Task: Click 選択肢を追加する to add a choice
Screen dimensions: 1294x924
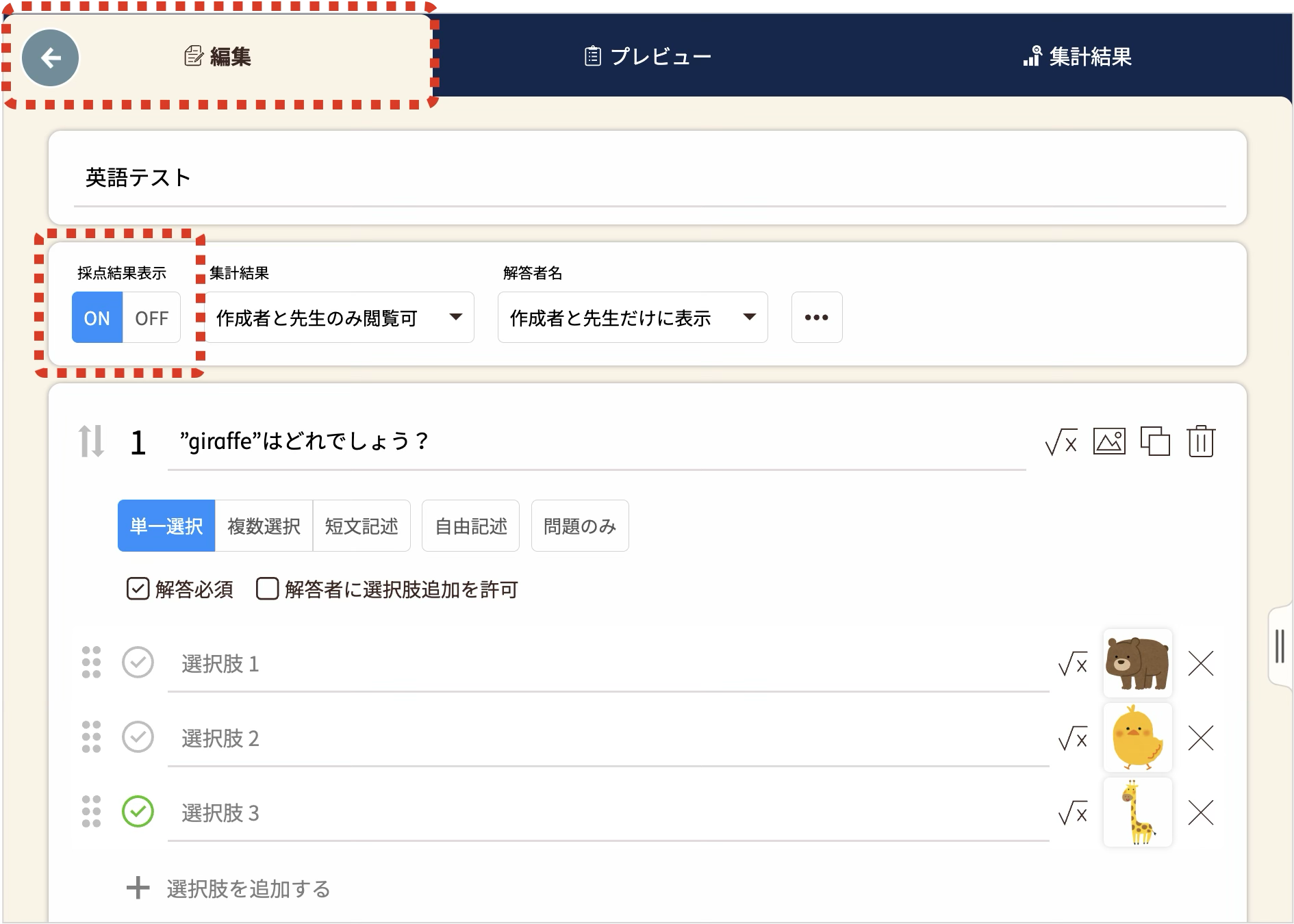Action: 229,888
